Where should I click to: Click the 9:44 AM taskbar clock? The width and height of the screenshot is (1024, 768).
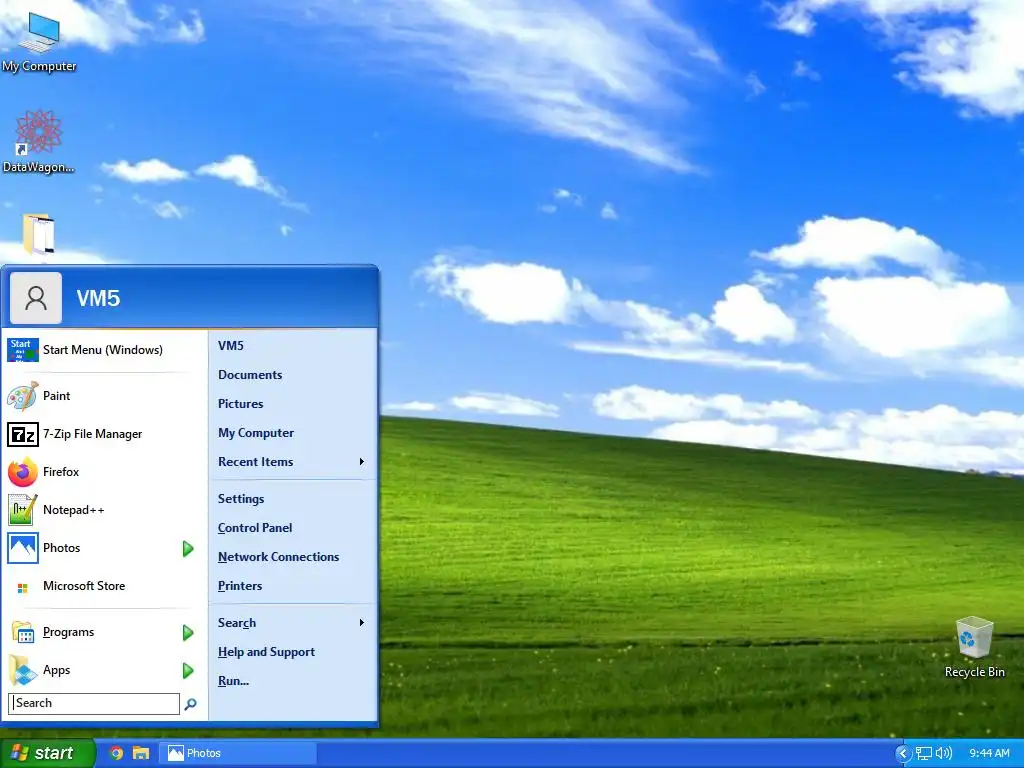[x=989, y=754]
